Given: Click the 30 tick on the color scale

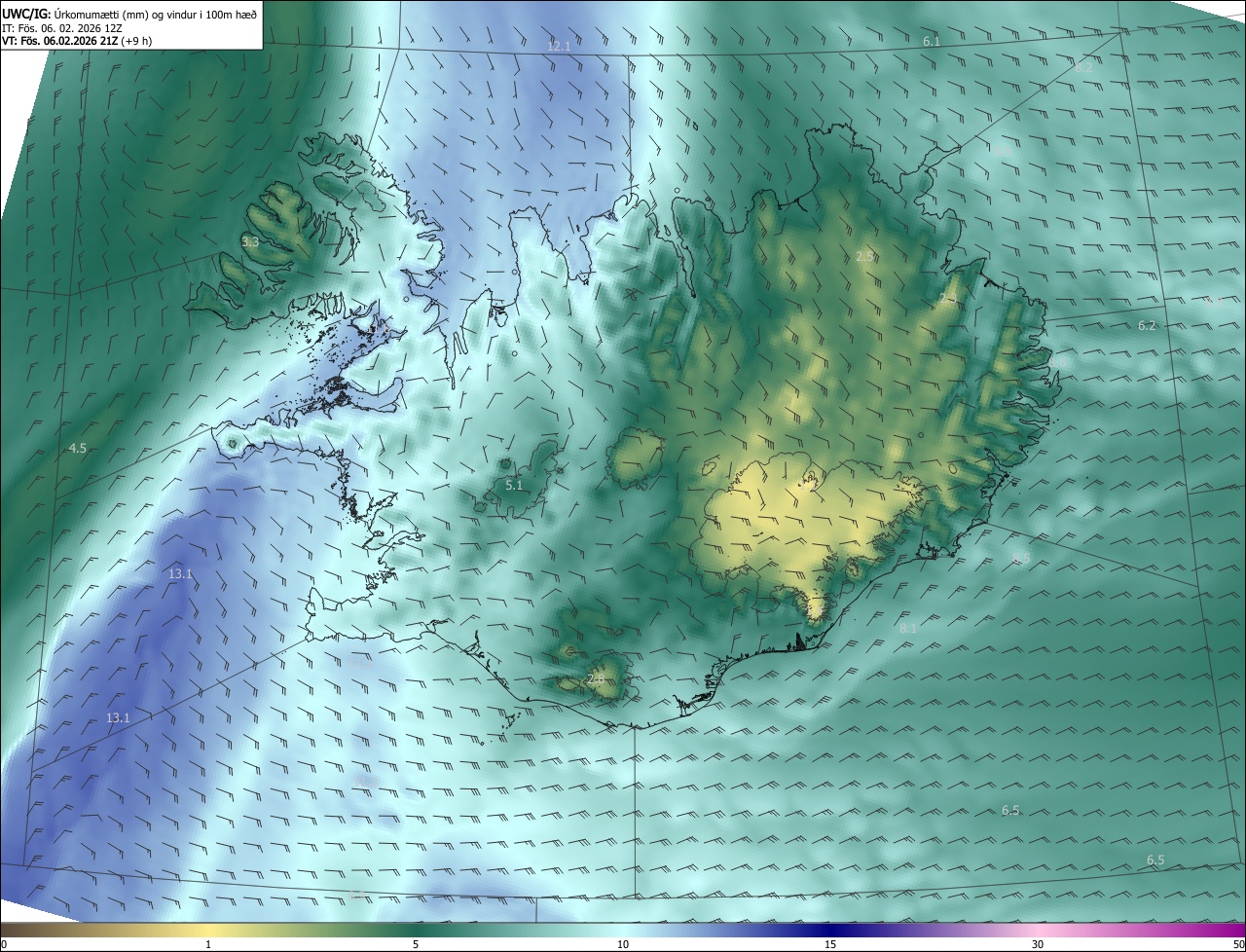Looking at the screenshot, I should tap(1038, 945).
